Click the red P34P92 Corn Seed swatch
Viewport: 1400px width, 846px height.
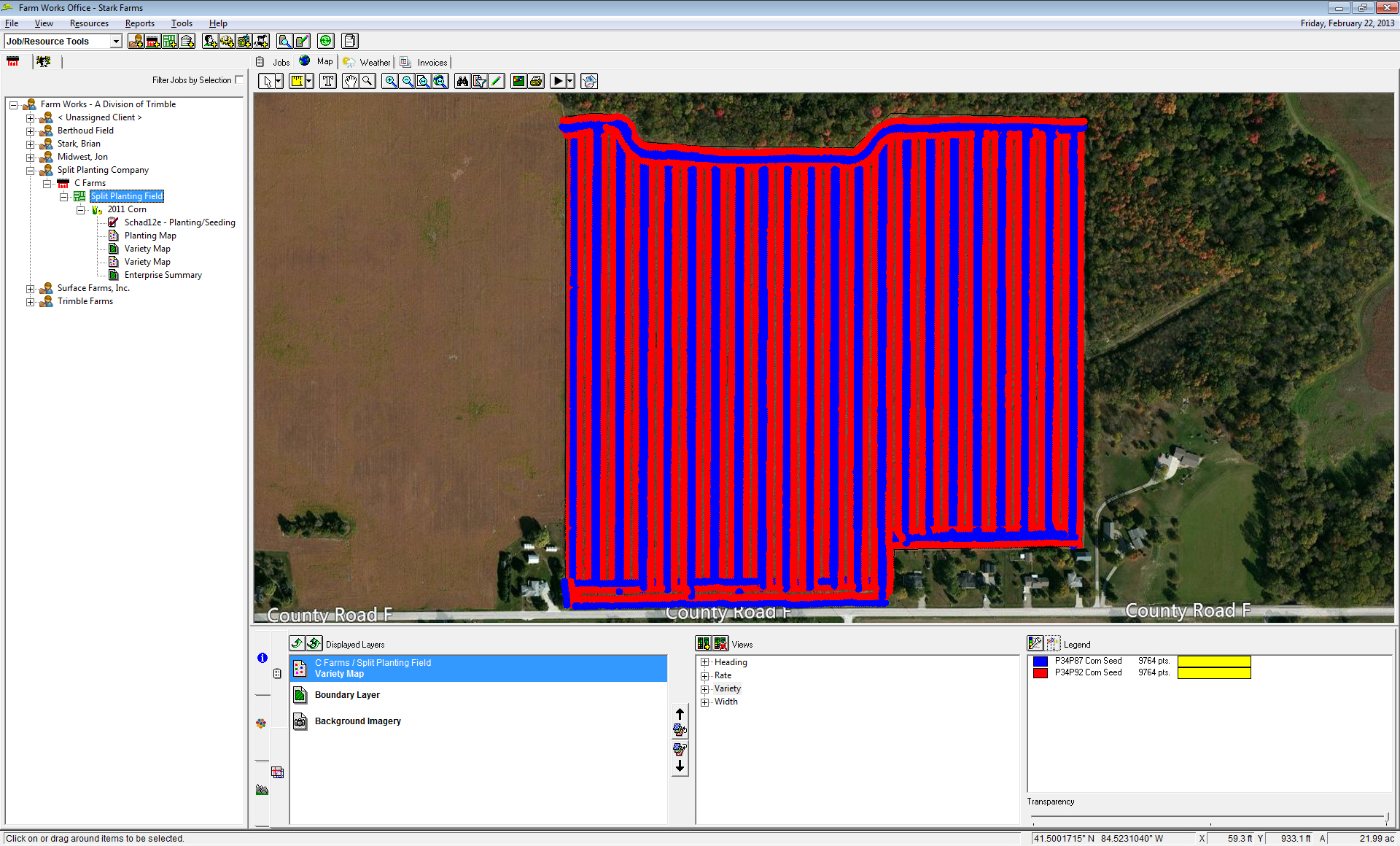click(1041, 672)
